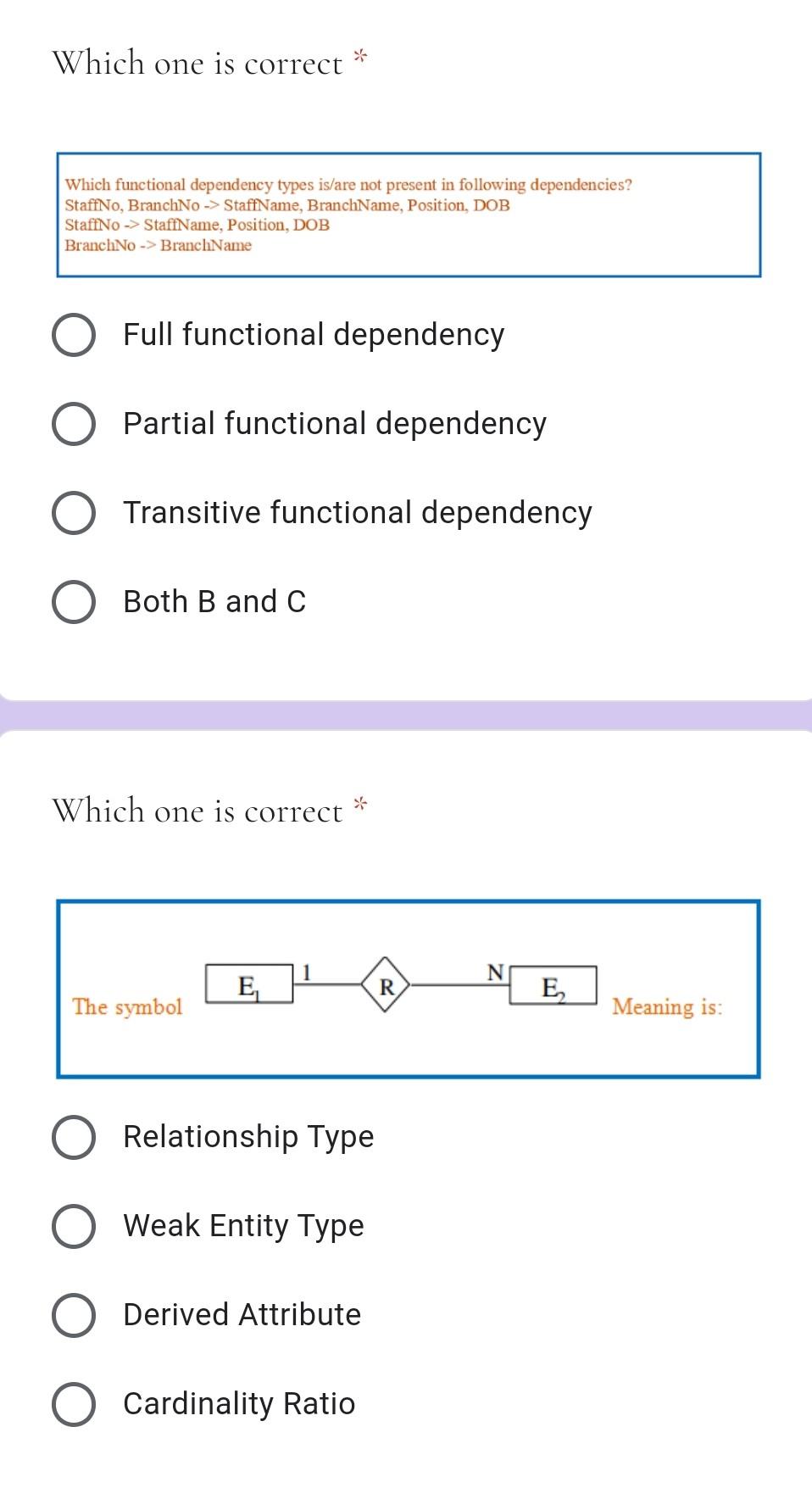812x1488 pixels.
Task: Click the Cardinality Ratio label text
Action: pyautogui.click(x=239, y=1404)
